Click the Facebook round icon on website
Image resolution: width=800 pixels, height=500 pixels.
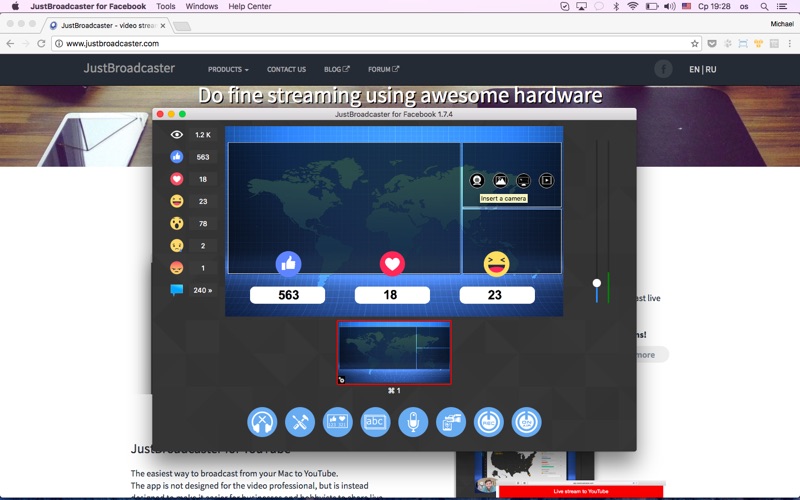pyautogui.click(x=663, y=68)
